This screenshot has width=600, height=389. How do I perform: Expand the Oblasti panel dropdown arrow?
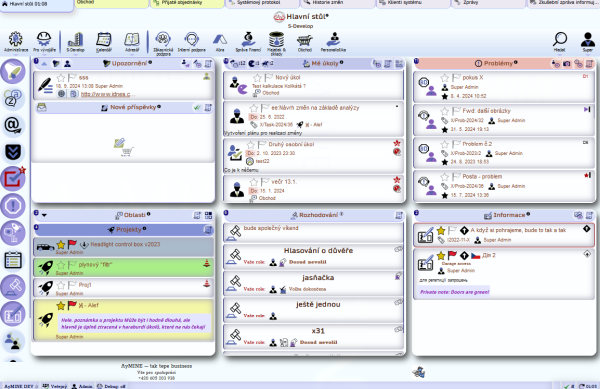pos(44,215)
